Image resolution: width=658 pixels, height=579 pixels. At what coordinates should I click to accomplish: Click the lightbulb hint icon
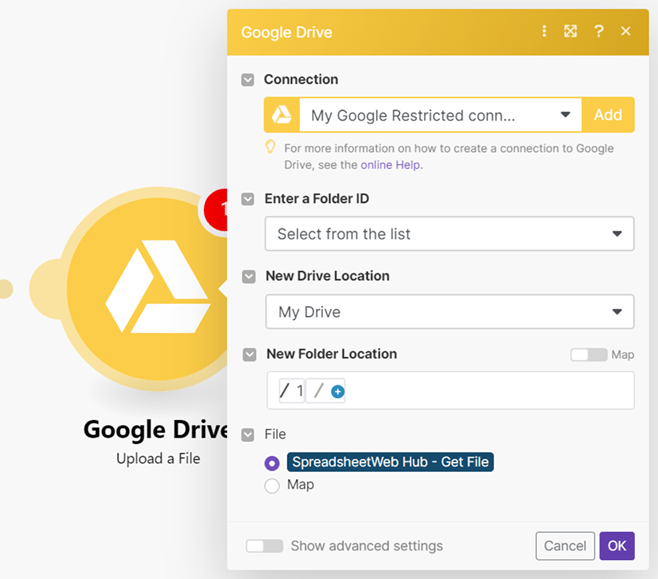click(270, 148)
